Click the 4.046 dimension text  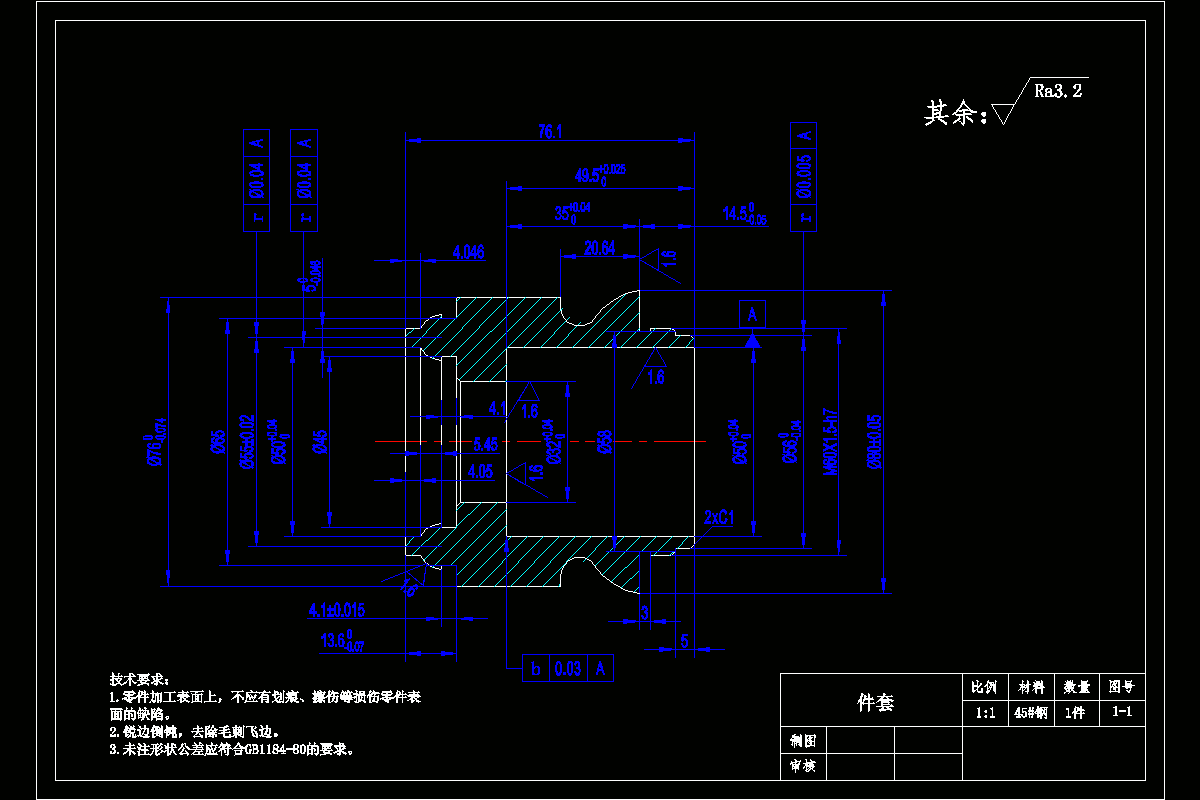click(468, 252)
